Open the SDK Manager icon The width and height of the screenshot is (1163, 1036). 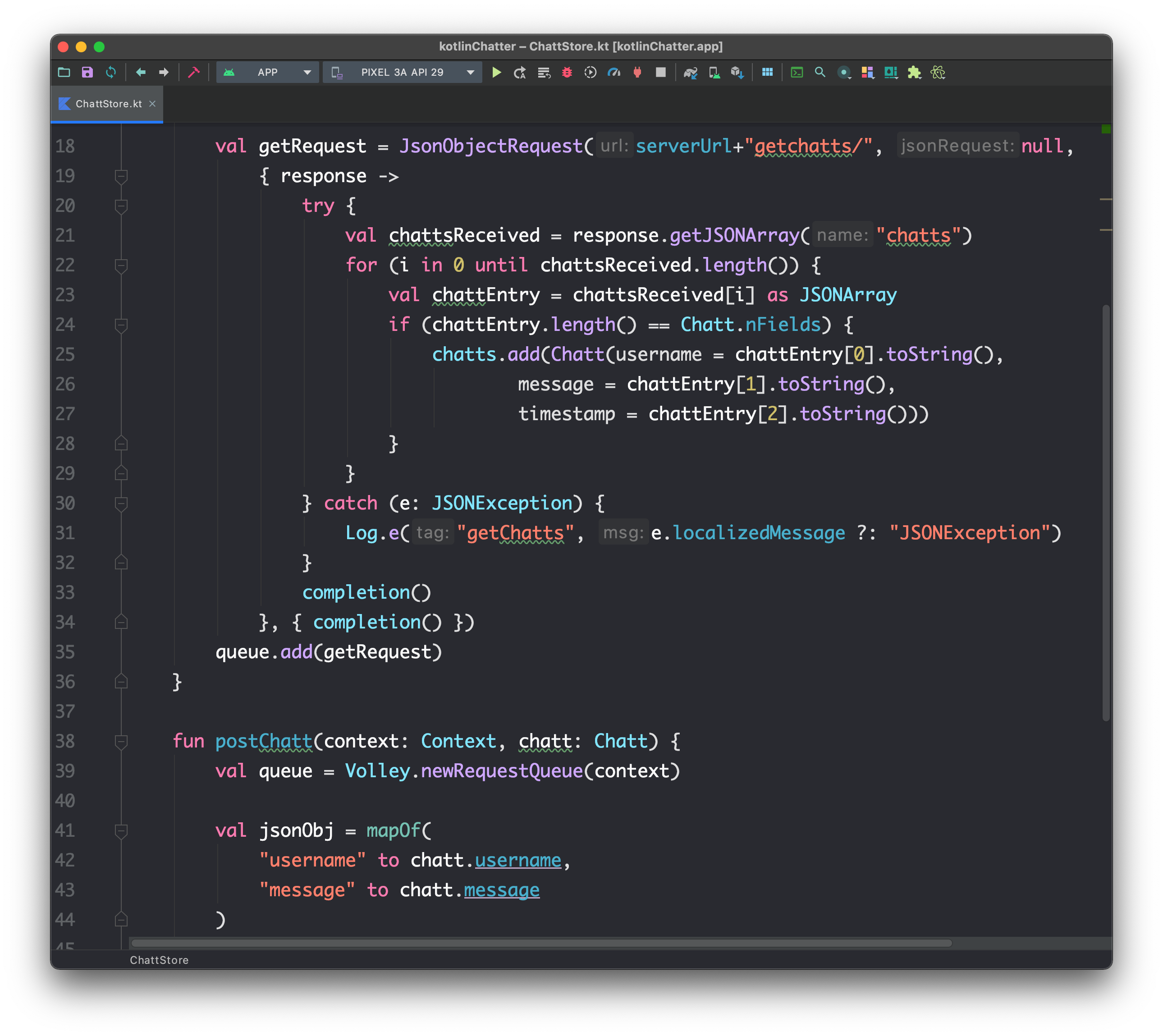pos(737,72)
